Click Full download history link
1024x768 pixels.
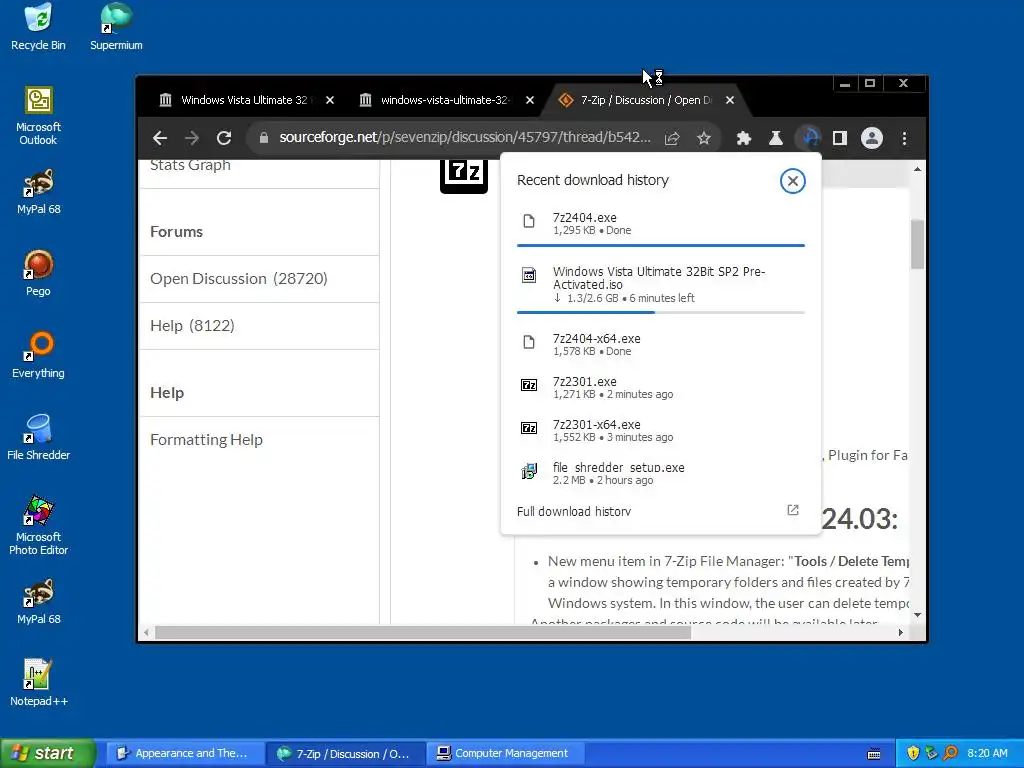pyautogui.click(x=573, y=511)
